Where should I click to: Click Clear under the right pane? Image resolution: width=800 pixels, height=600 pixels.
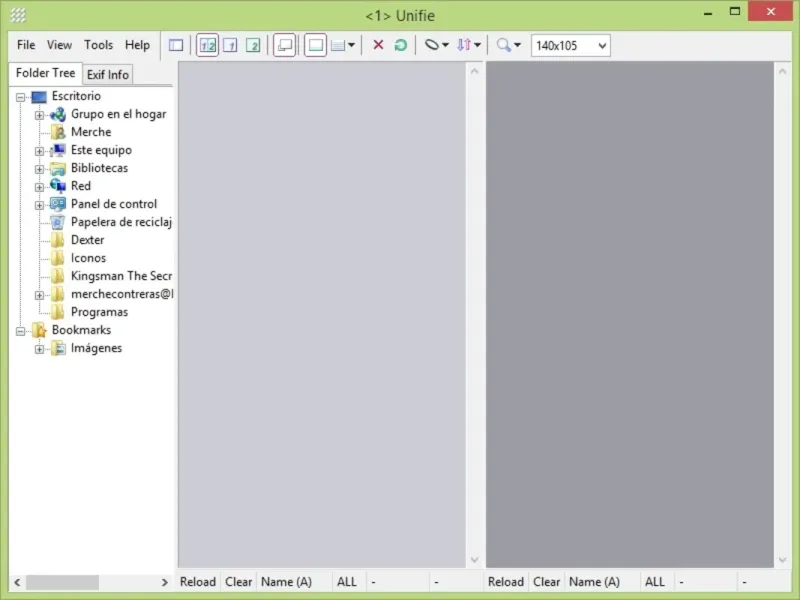point(546,582)
